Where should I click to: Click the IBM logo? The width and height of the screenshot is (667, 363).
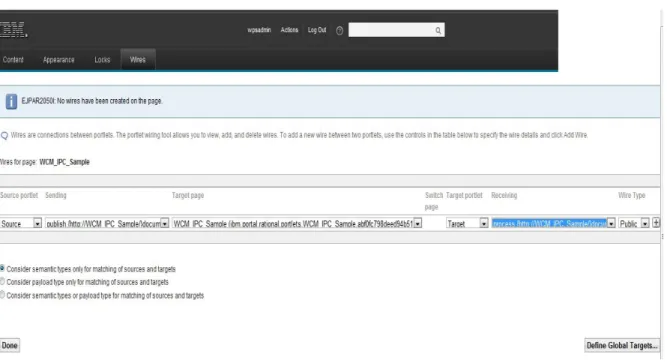13,29
